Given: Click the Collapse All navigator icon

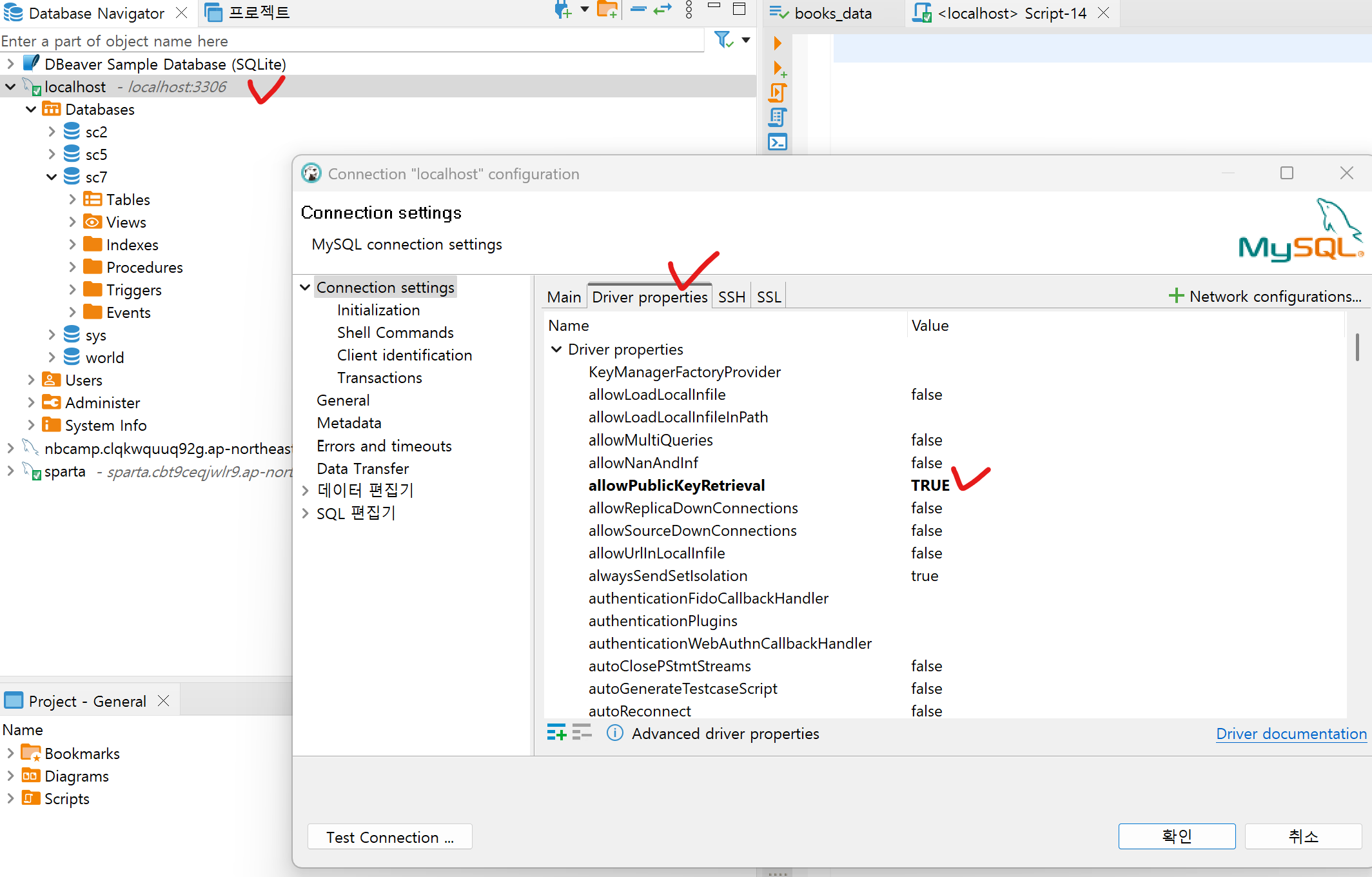Looking at the screenshot, I should point(638,10).
